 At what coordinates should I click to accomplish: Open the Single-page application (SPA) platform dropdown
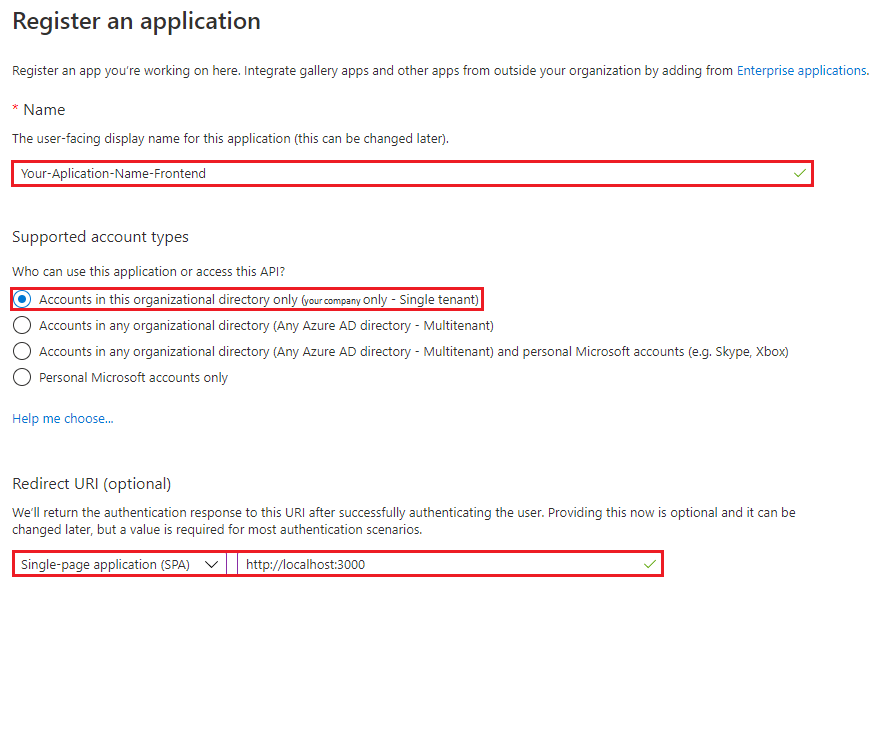[x=119, y=564]
